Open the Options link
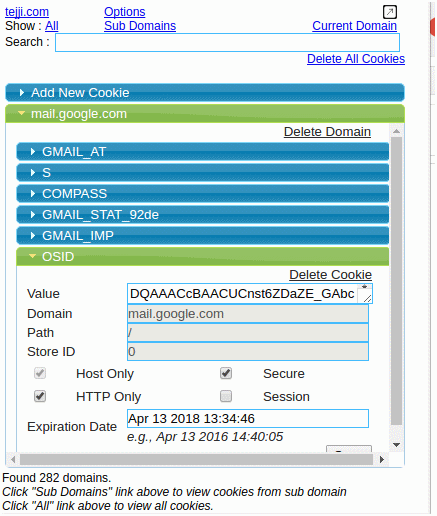The image size is (437, 516). [x=125, y=12]
